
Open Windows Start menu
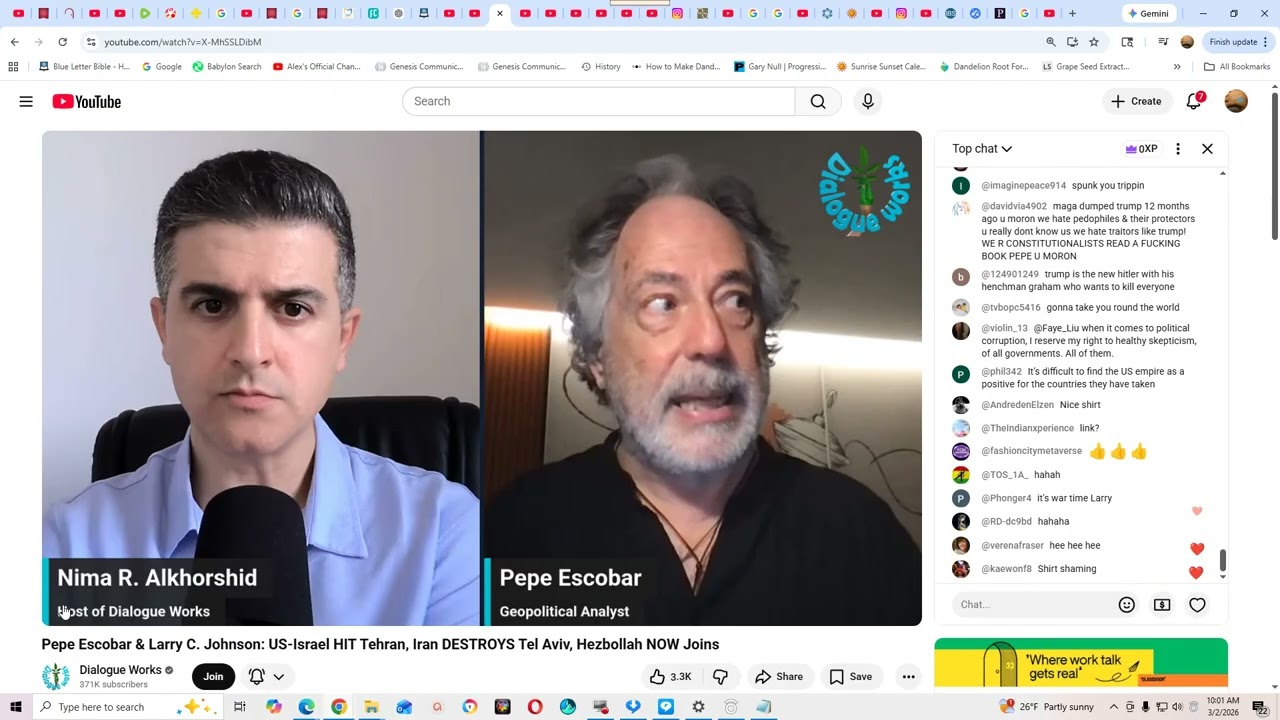point(15,707)
